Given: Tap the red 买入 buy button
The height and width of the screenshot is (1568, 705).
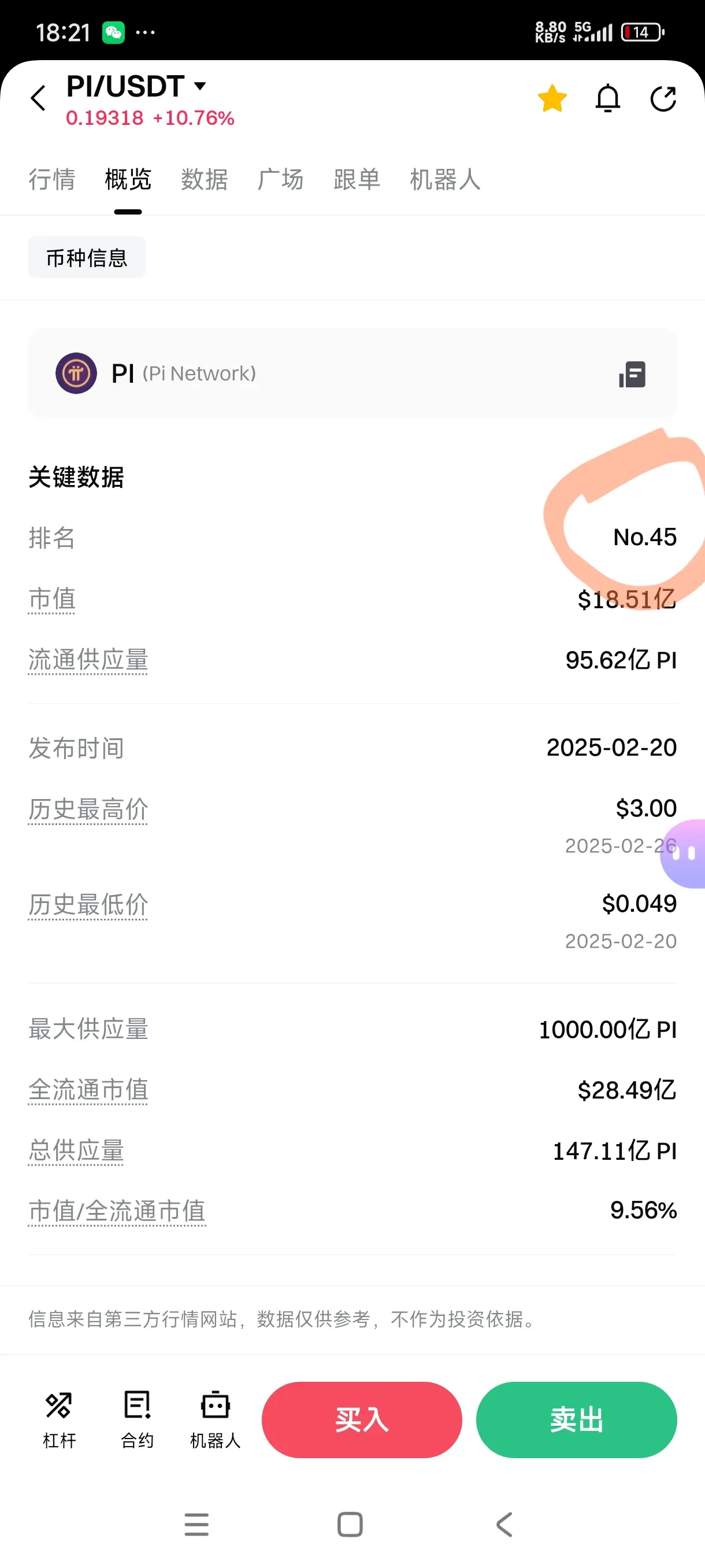Looking at the screenshot, I should point(362,1419).
